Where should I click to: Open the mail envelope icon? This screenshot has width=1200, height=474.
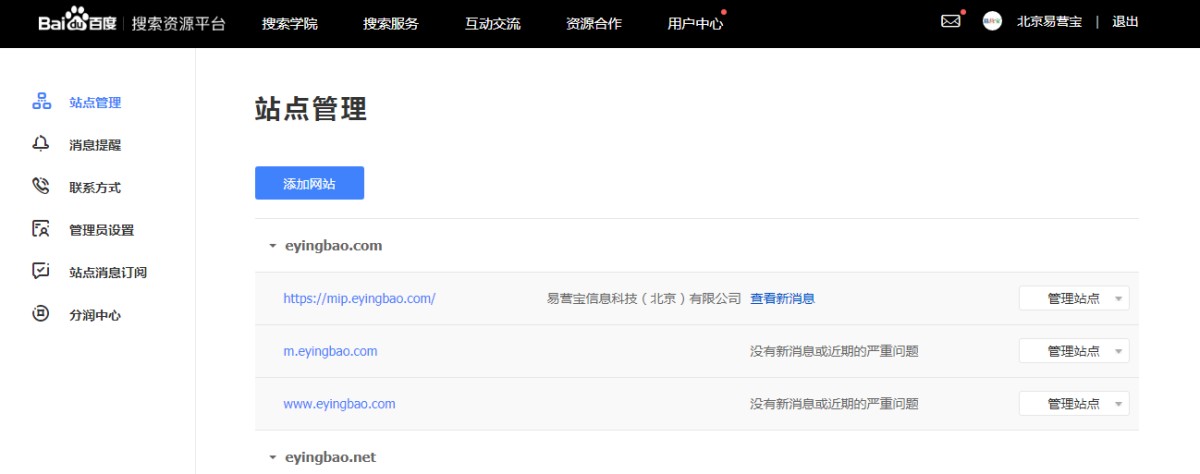pyautogui.click(x=950, y=21)
